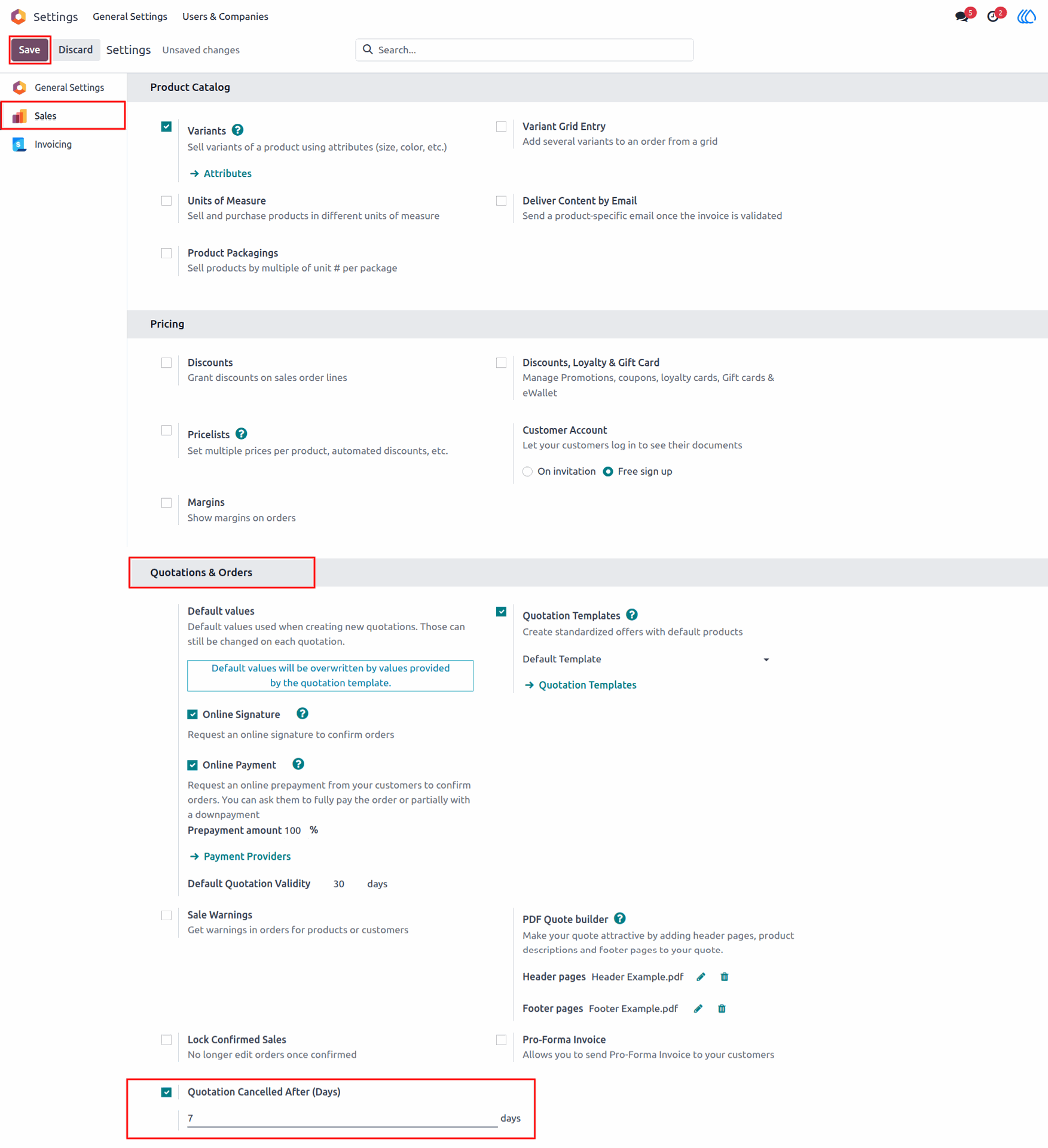Open the General Settings top menu
This screenshot has width=1048, height=1148.
[130, 16]
